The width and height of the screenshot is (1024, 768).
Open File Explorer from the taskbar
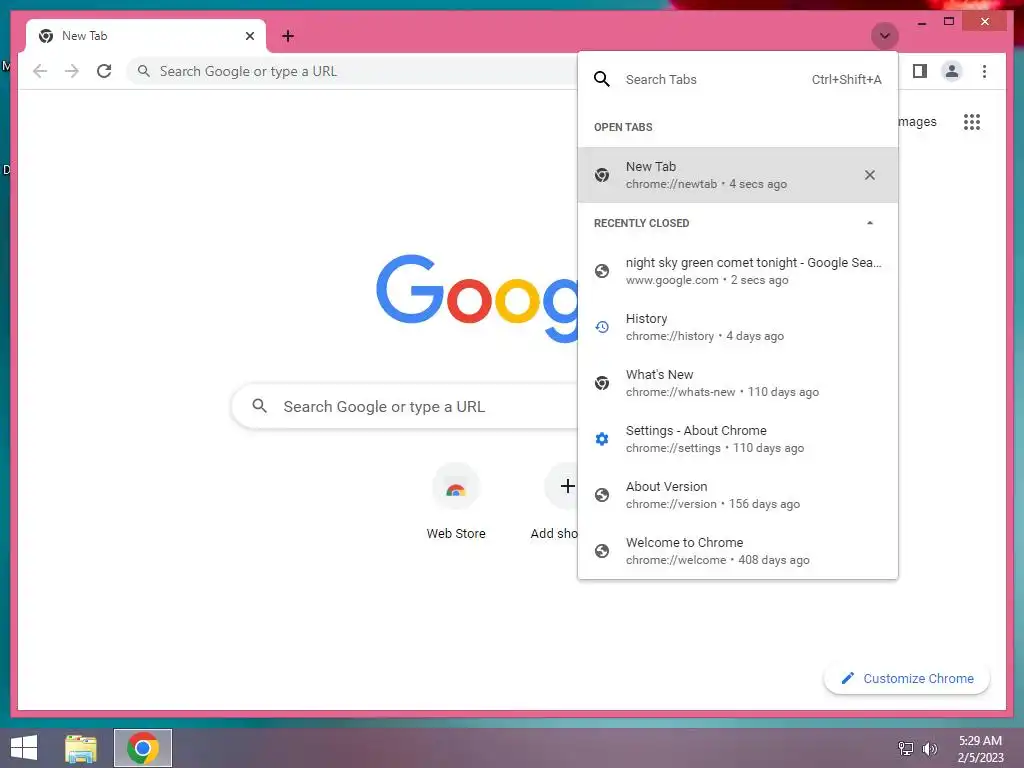pos(81,748)
